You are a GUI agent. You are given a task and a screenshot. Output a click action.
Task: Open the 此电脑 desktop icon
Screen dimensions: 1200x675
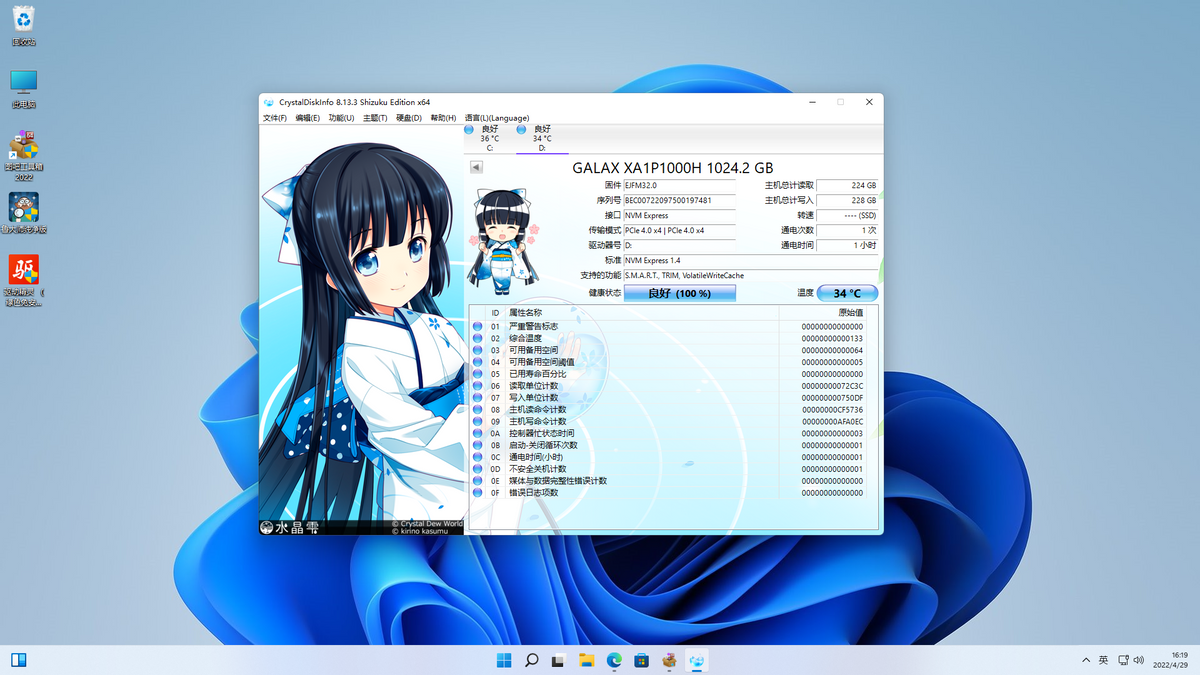point(24,89)
